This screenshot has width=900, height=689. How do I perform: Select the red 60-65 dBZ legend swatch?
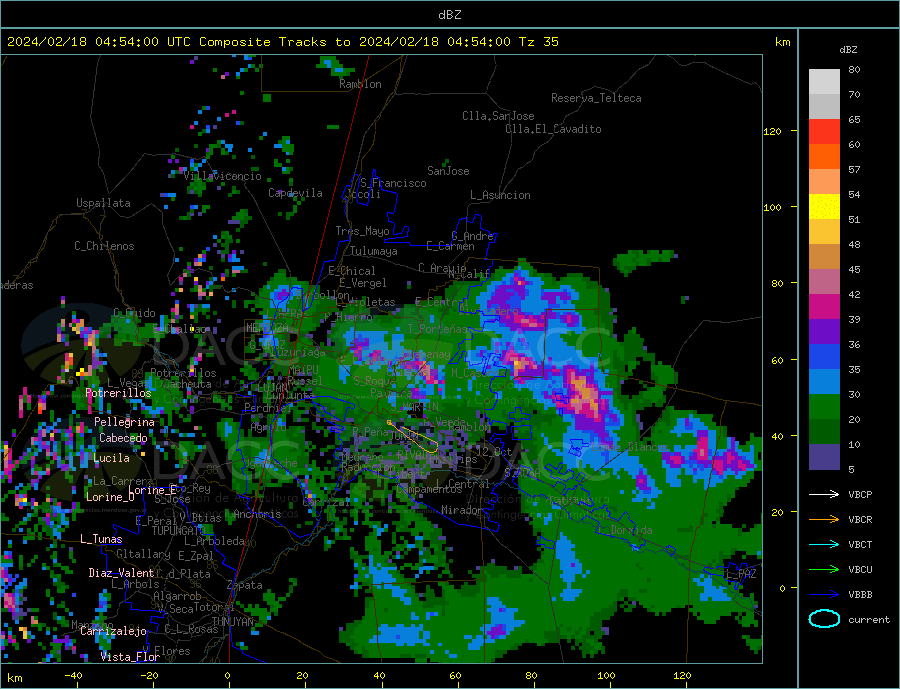tap(824, 131)
